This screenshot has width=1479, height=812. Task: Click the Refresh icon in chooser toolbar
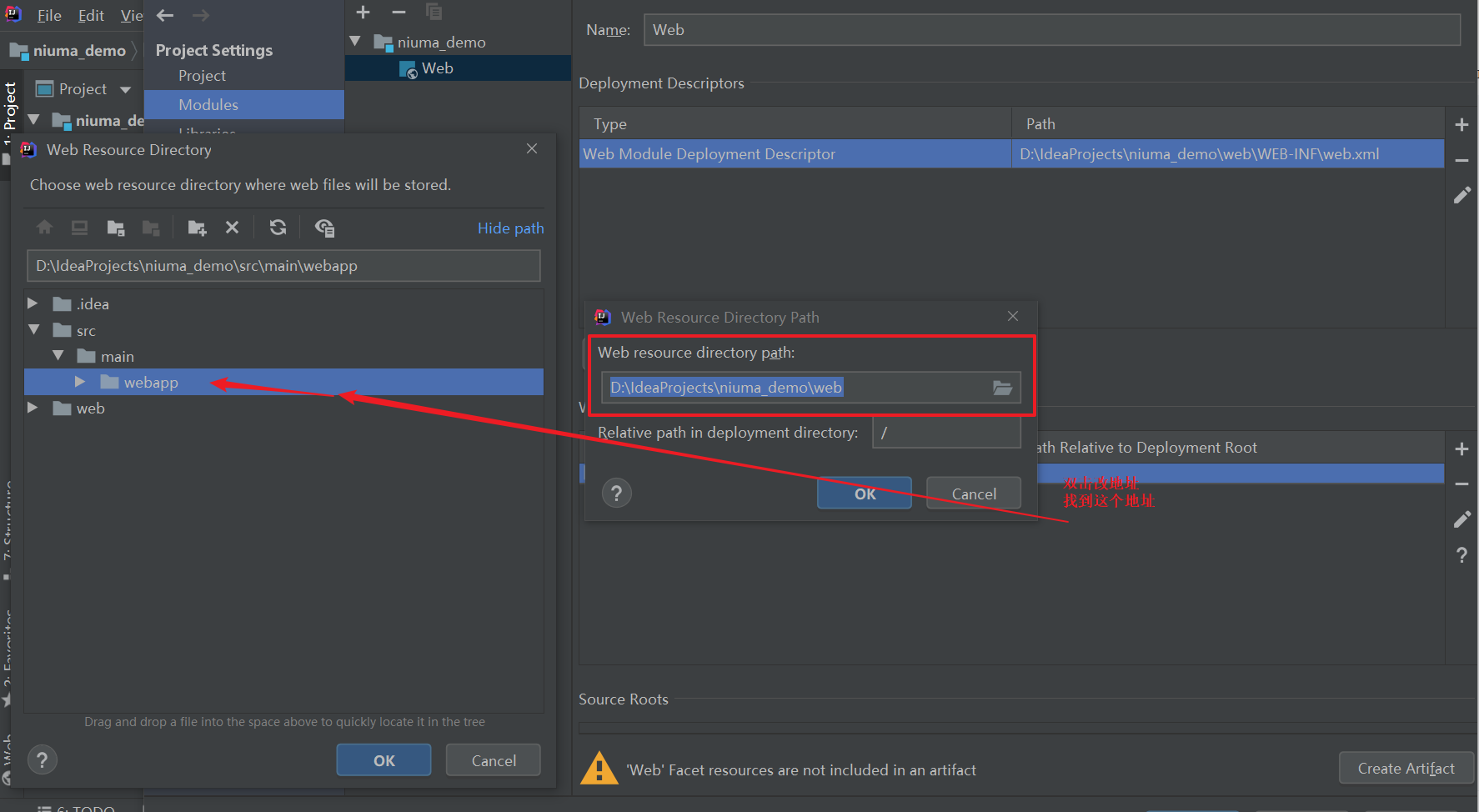click(278, 228)
